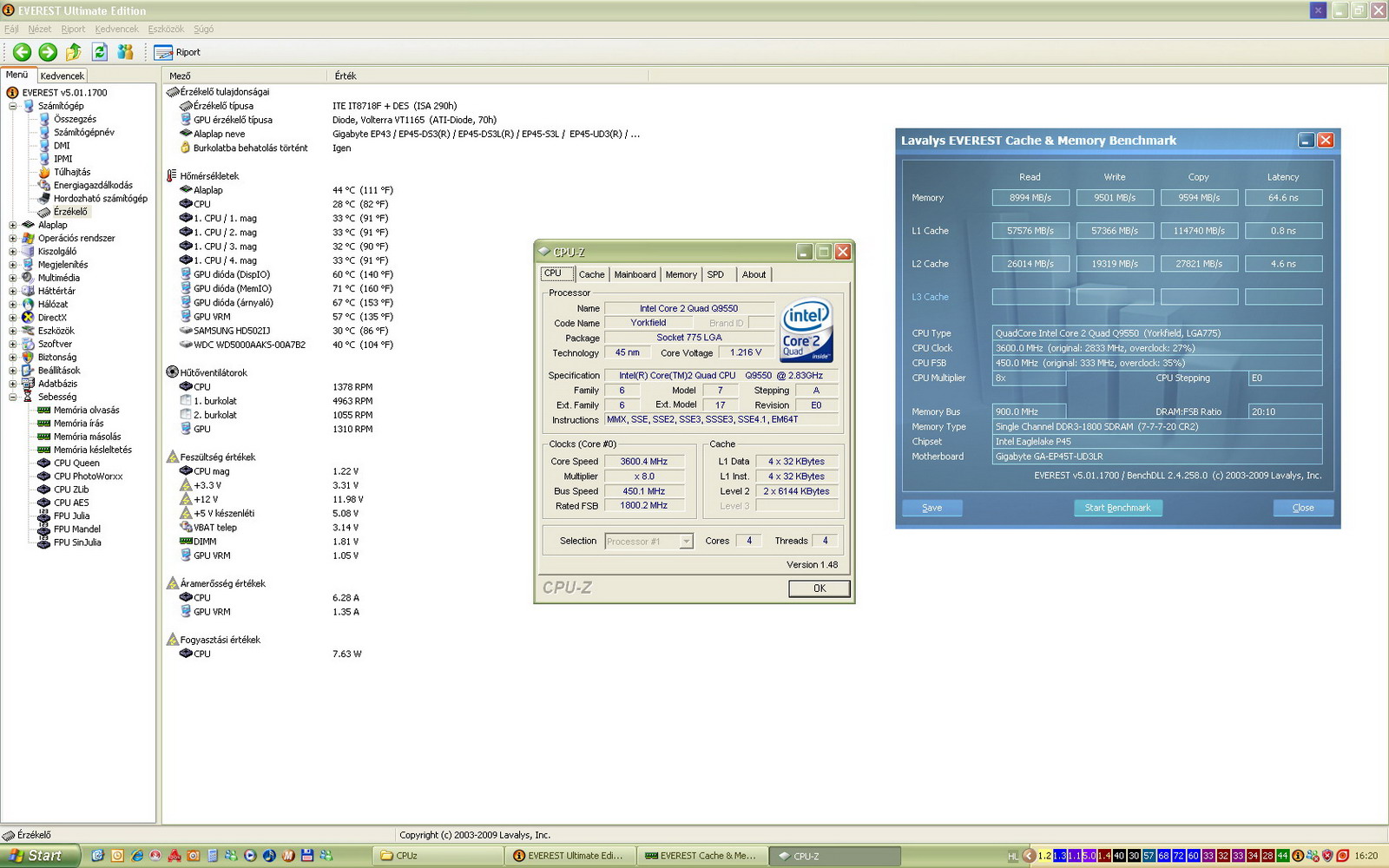The width and height of the screenshot is (1389, 868).
Task: Open the Riport toolbar button
Action: (x=177, y=52)
